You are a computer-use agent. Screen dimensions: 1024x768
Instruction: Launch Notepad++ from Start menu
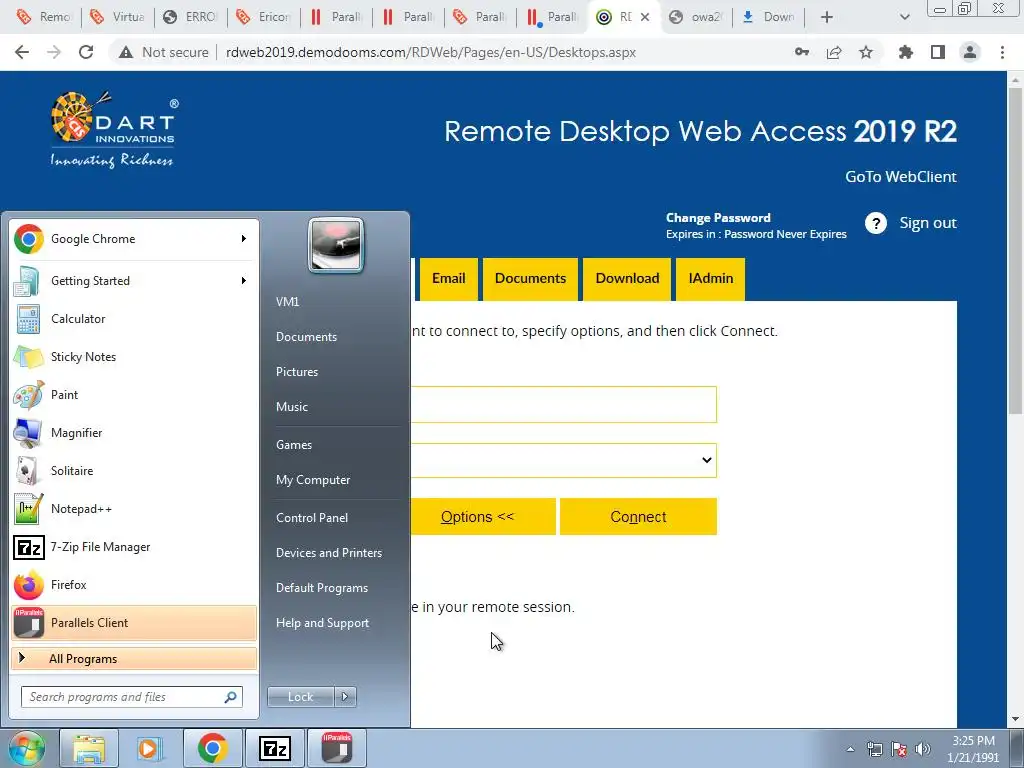point(134,509)
